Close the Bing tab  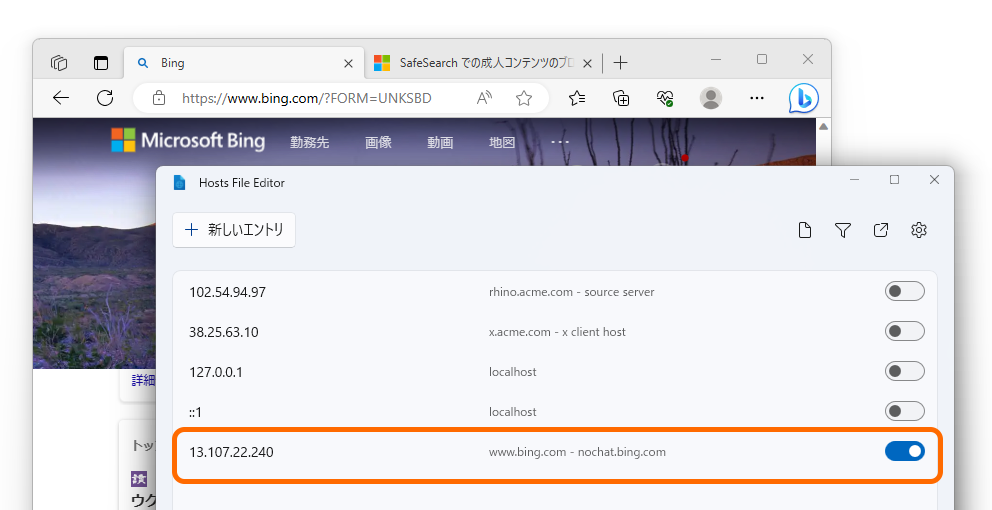click(x=349, y=63)
